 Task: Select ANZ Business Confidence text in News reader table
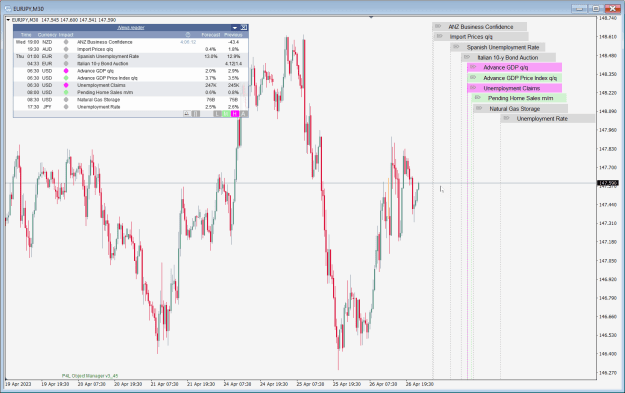pos(105,42)
